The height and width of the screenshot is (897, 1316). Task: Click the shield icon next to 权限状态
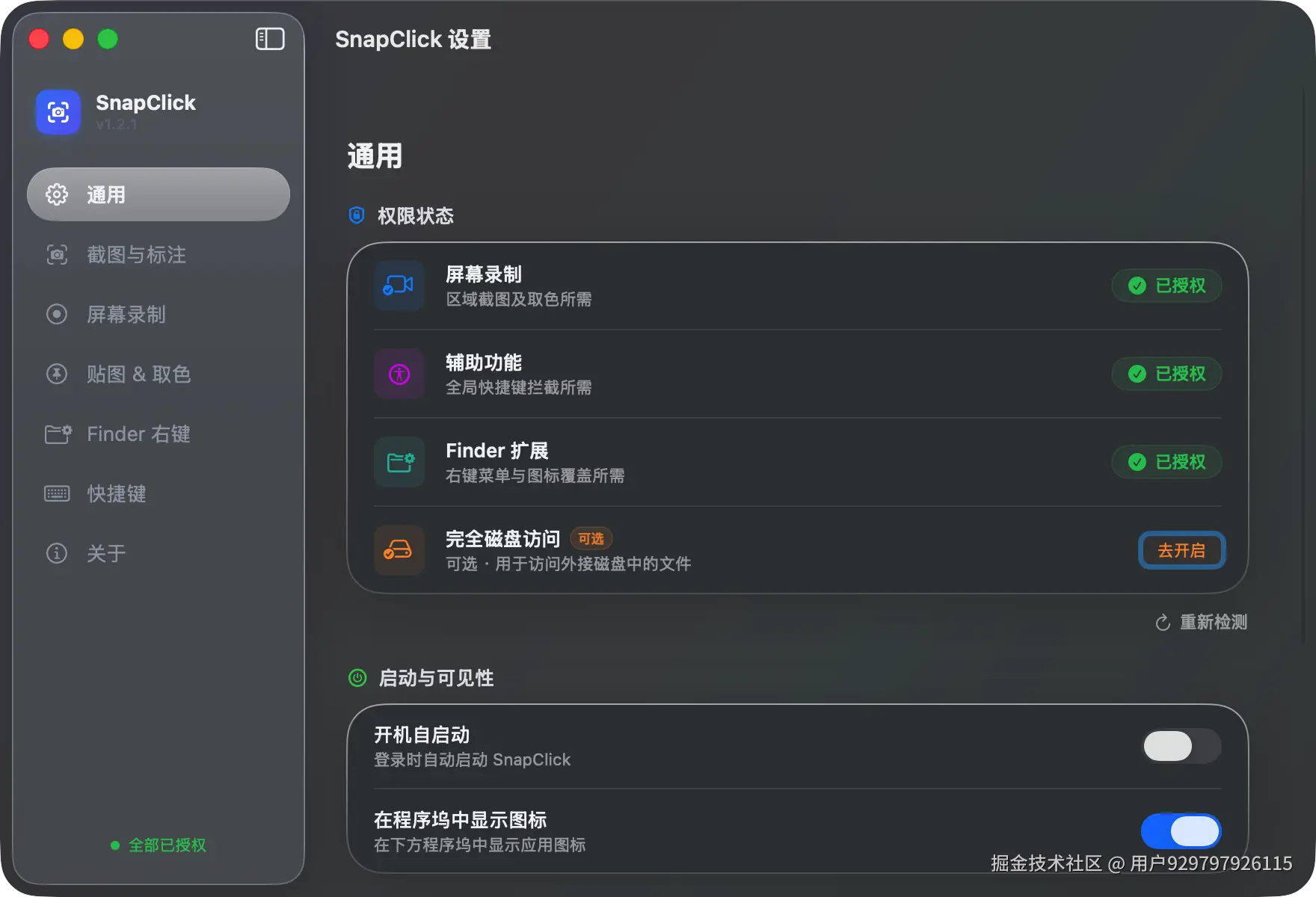click(357, 215)
